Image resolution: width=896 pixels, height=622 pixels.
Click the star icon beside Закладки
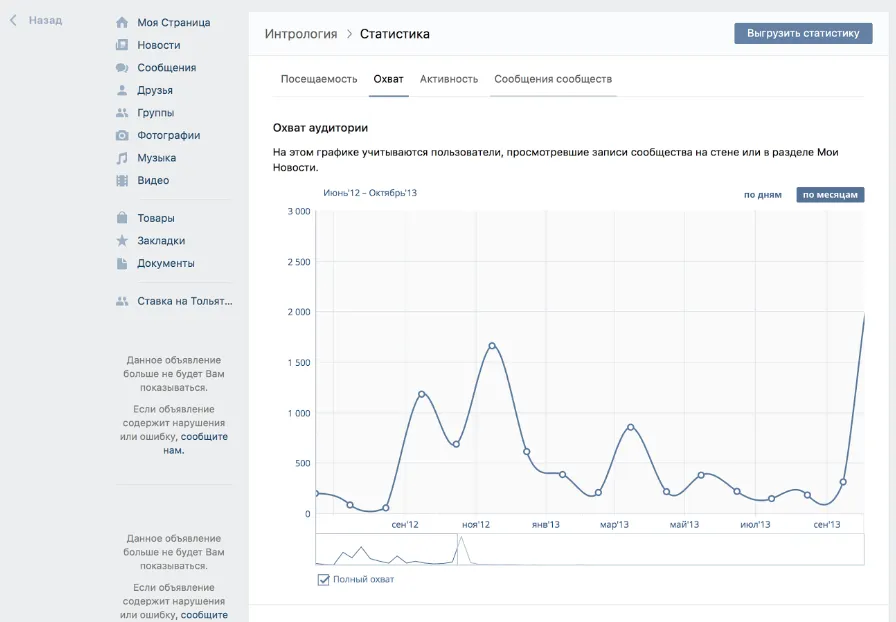(122, 241)
